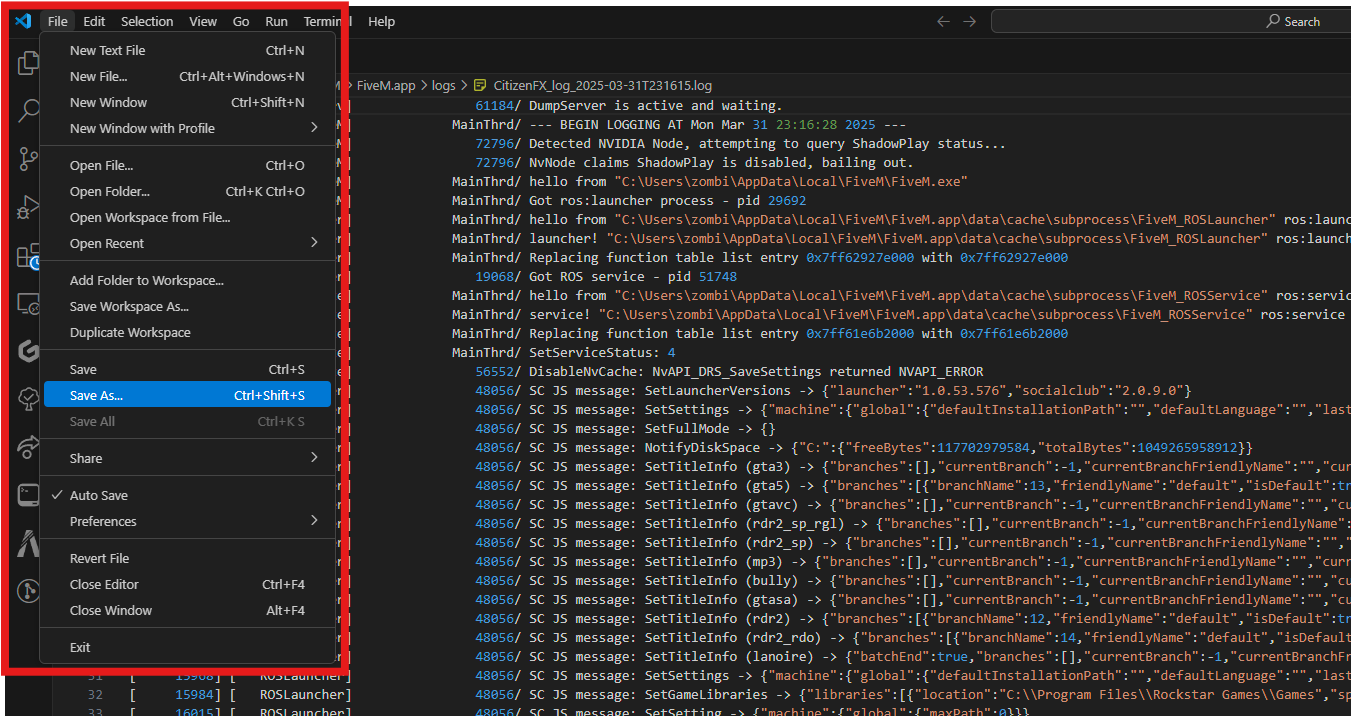Click New Text File menu entry
Image resolution: width=1351 pixels, height=716 pixels.
(x=107, y=51)
